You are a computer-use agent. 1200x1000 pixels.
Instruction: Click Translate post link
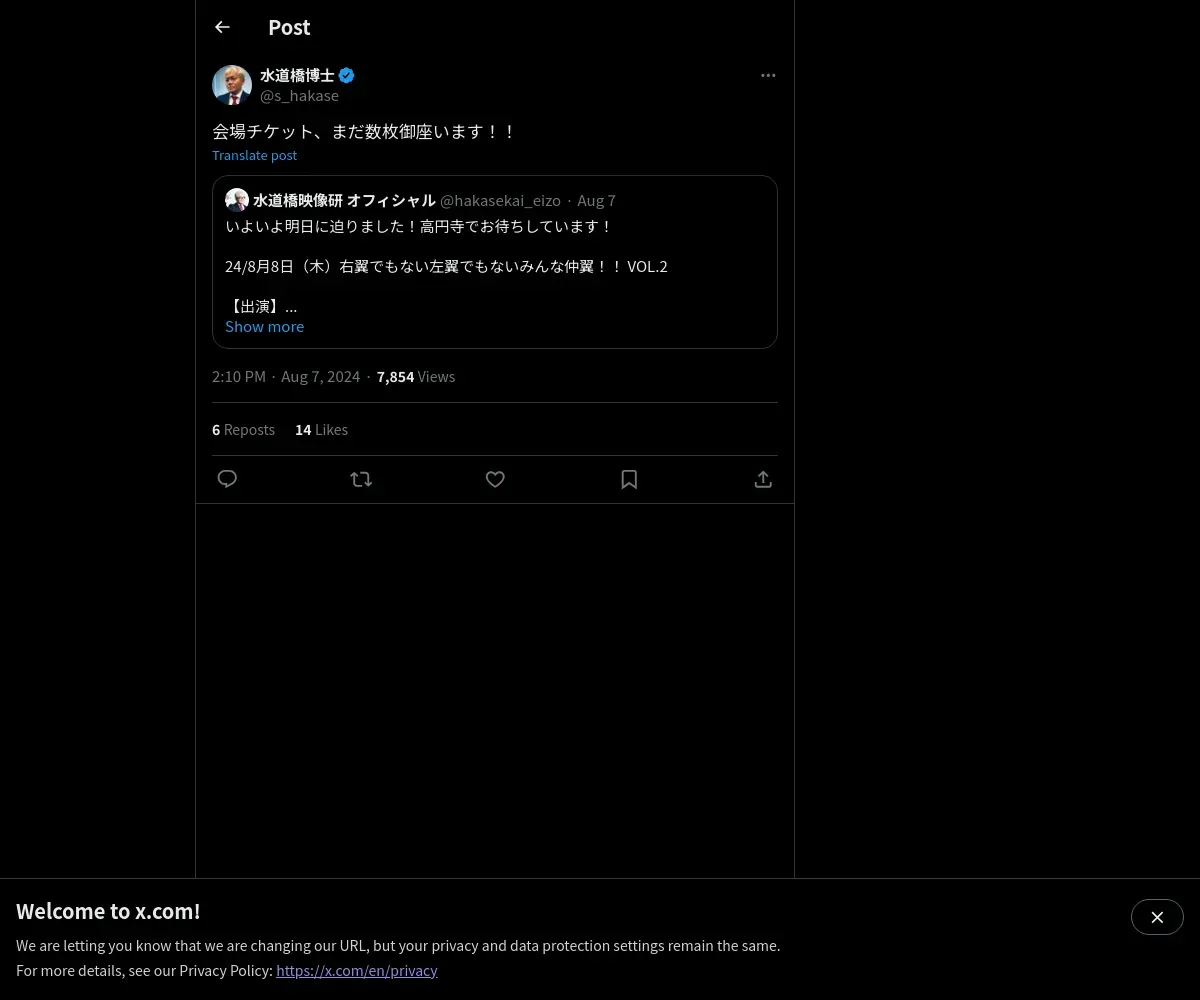point(254,155)
